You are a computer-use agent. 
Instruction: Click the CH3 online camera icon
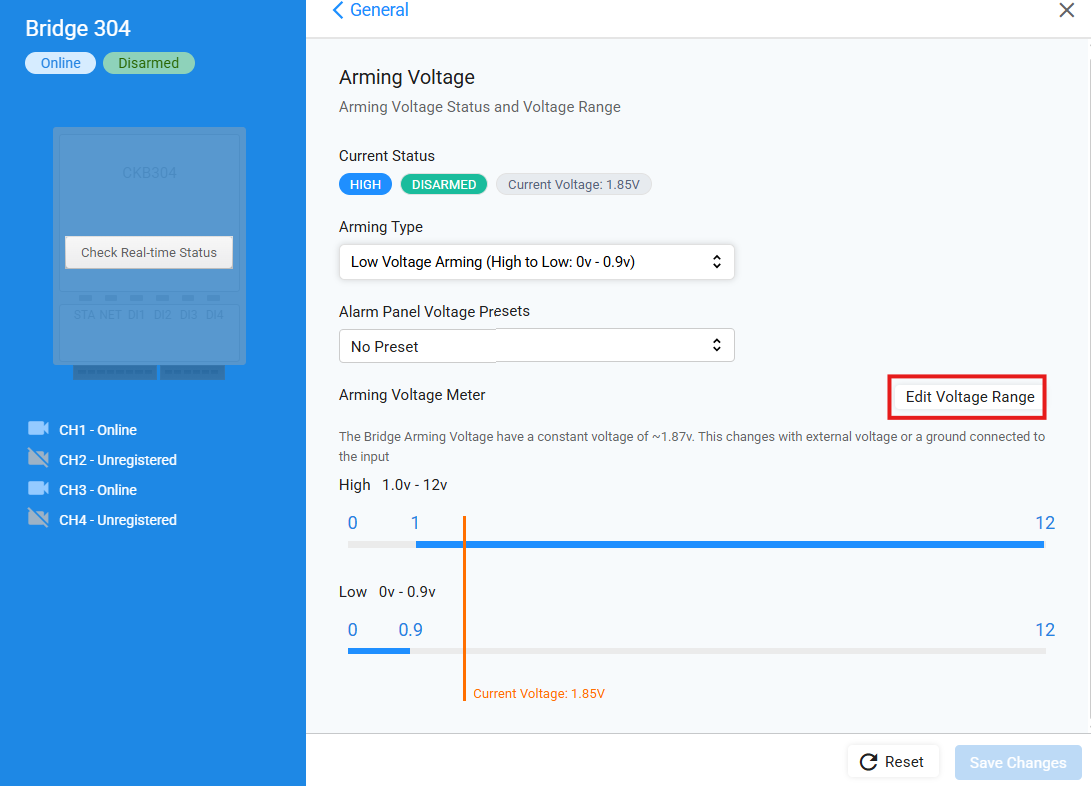(x=38, y=489)
